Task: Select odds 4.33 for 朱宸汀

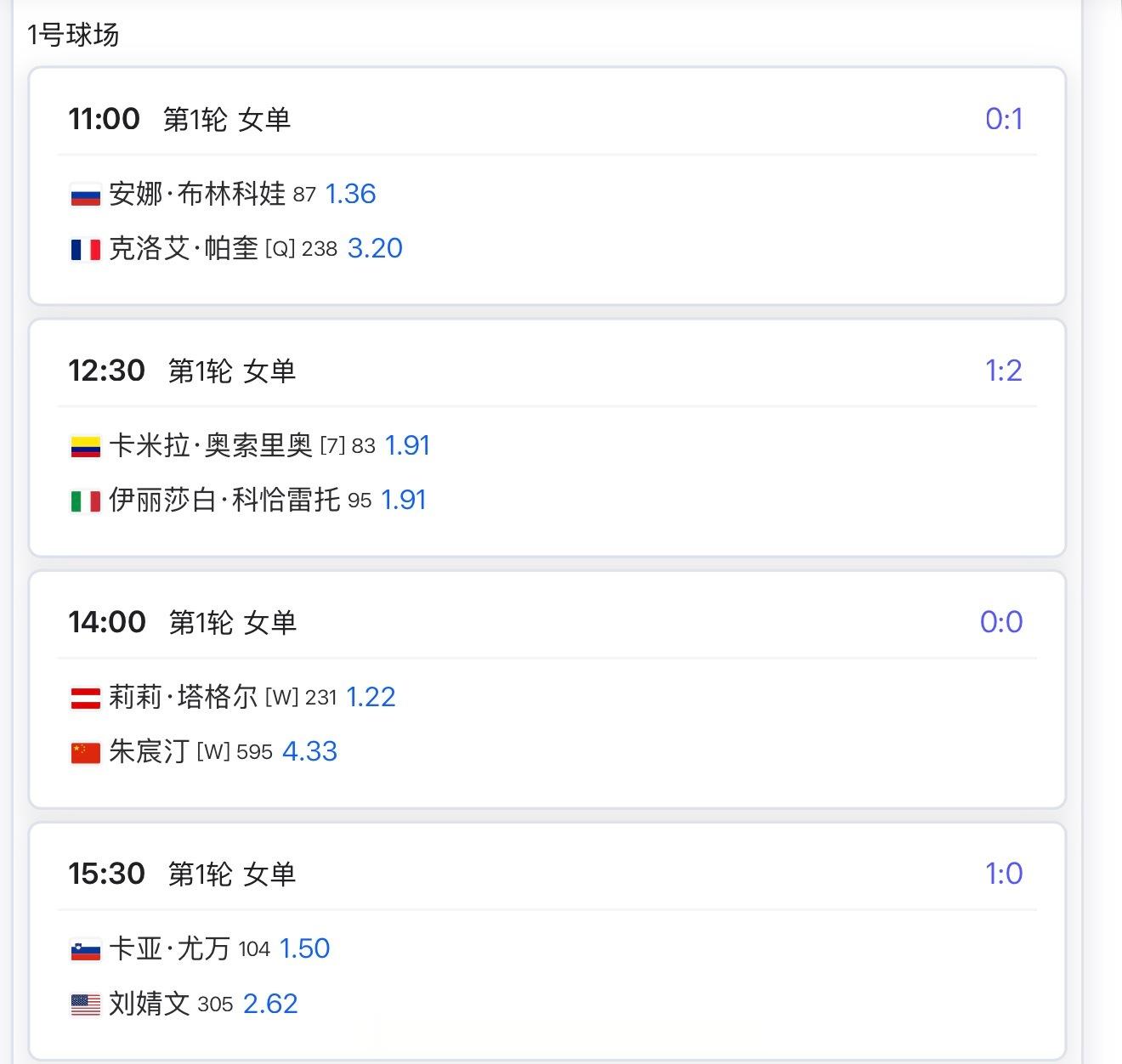Action: [x=309, y=751]
